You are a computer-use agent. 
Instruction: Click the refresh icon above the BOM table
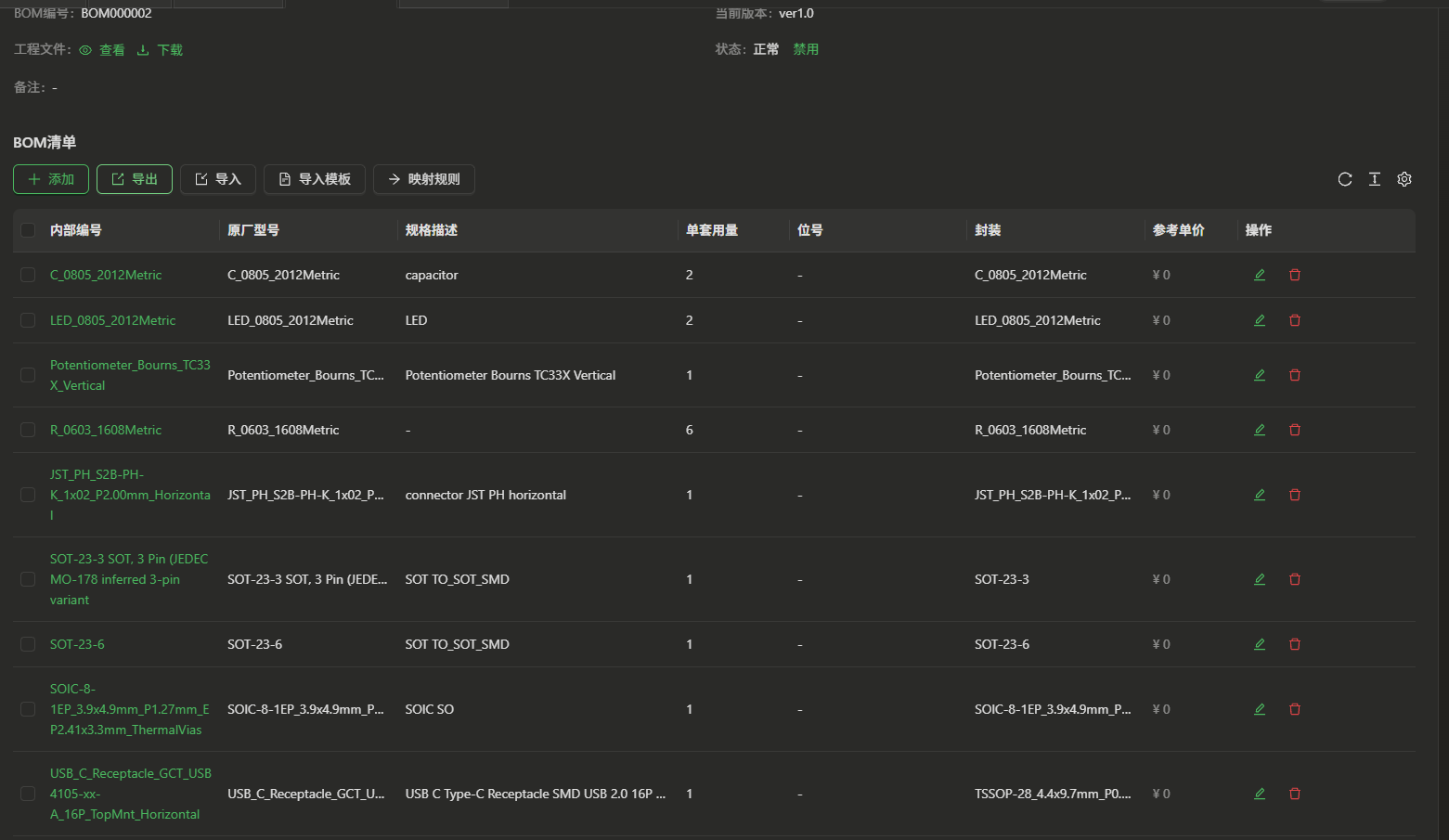[1344, 179]
